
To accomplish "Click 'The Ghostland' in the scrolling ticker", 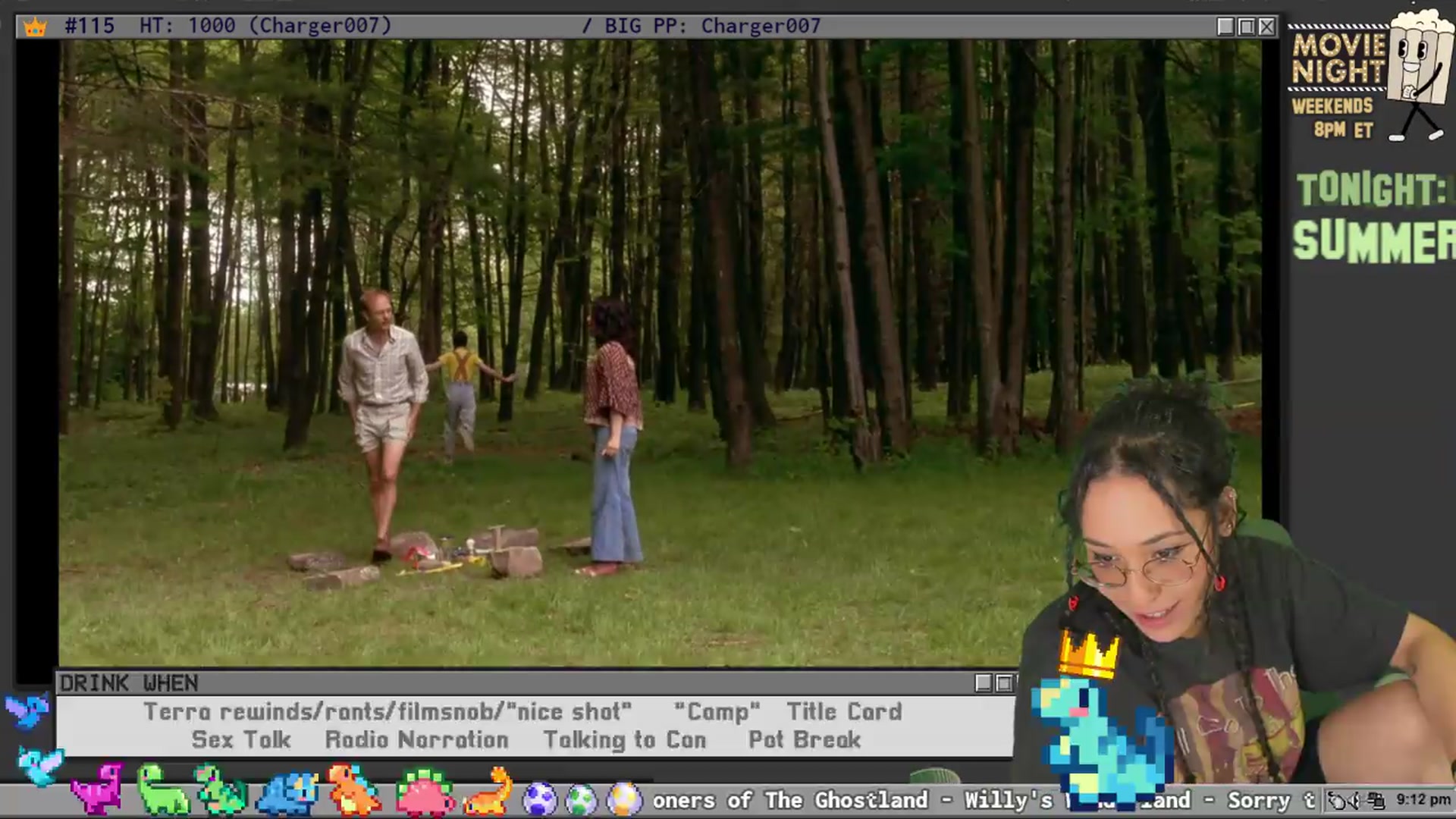I will (846, 800).
